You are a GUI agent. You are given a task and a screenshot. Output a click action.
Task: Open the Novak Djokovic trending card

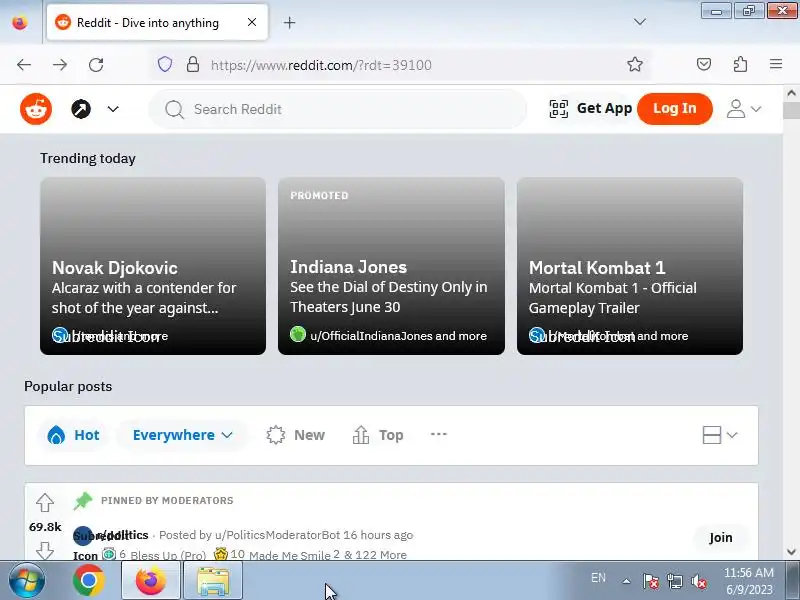[x=153, y=266]
